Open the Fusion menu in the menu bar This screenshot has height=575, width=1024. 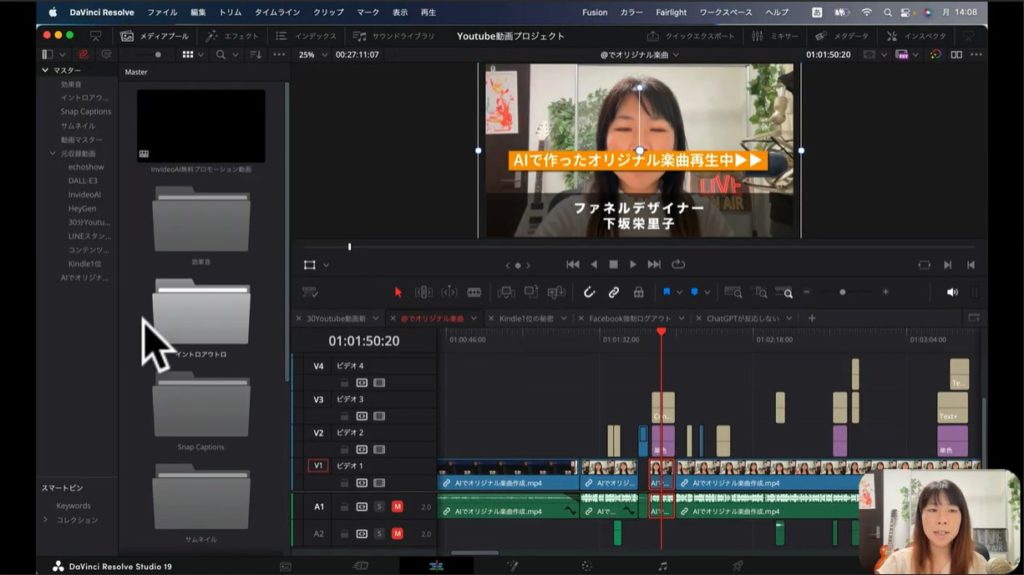[594, 12]
